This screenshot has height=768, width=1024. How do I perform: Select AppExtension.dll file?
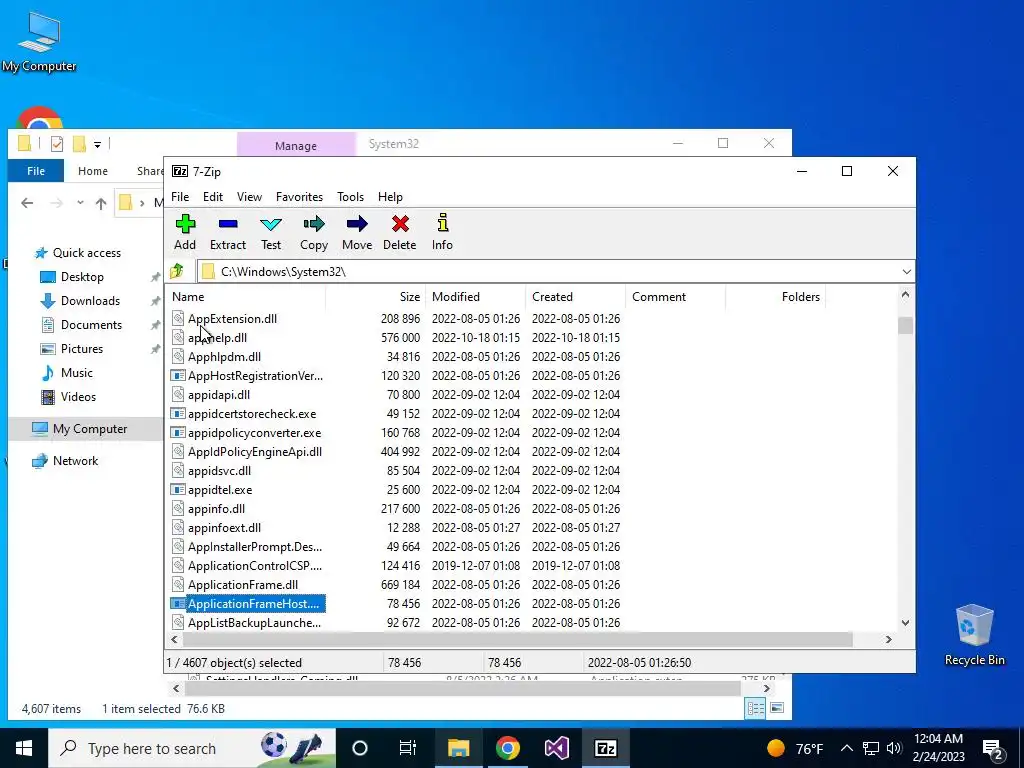[x=232, y=319]
